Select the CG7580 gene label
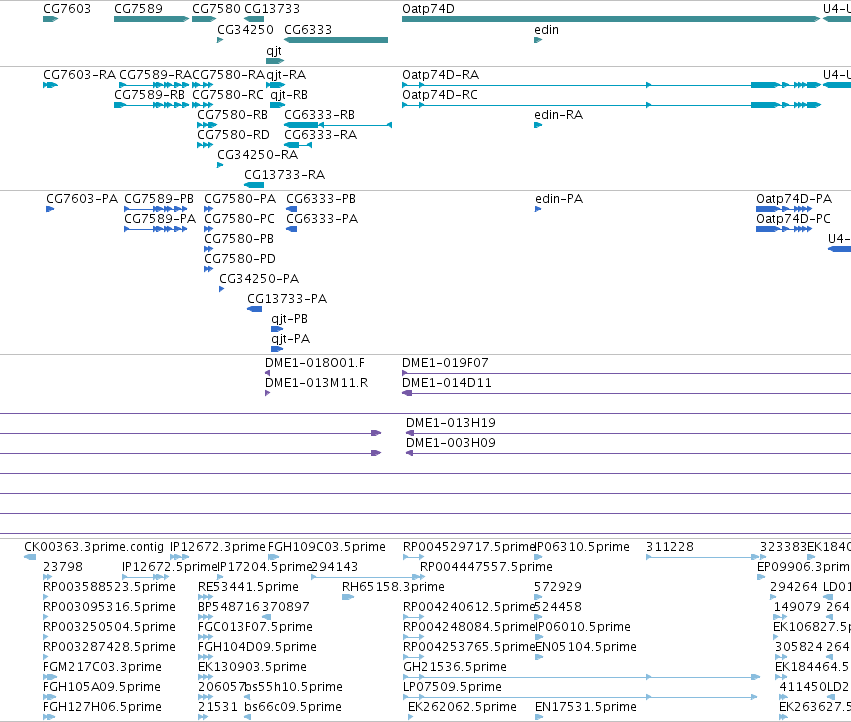851x722 pixels. (216, 9)
